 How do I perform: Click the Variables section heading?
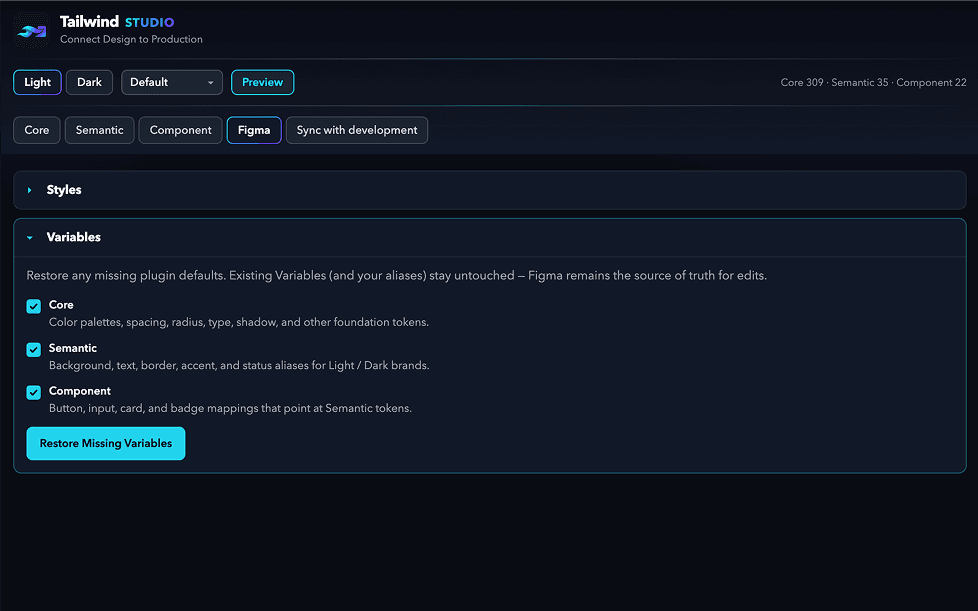tap(74, 238)
